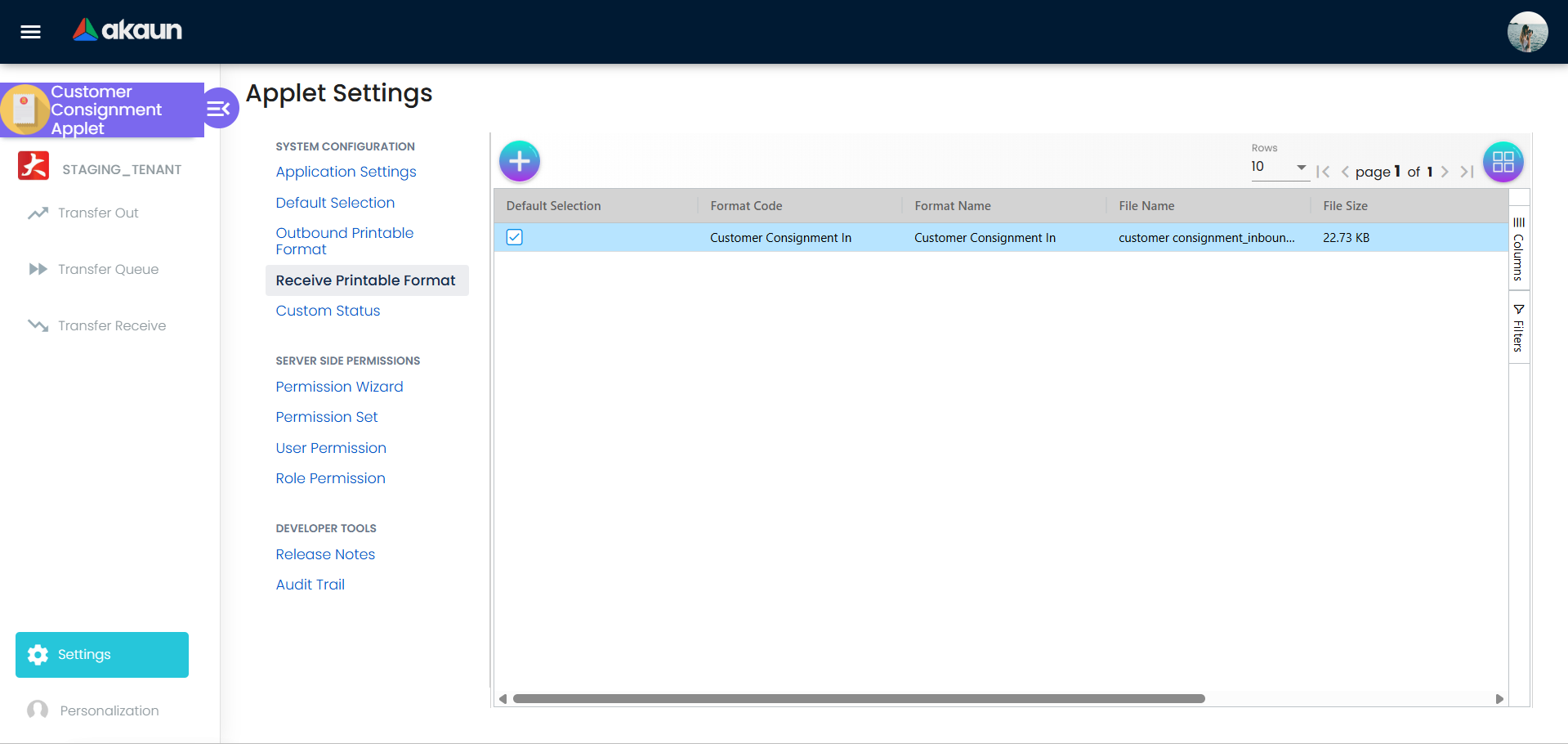This screenshot has height=744, width=1568.
Task: Add a new printable format
Action: pos(520,161)
